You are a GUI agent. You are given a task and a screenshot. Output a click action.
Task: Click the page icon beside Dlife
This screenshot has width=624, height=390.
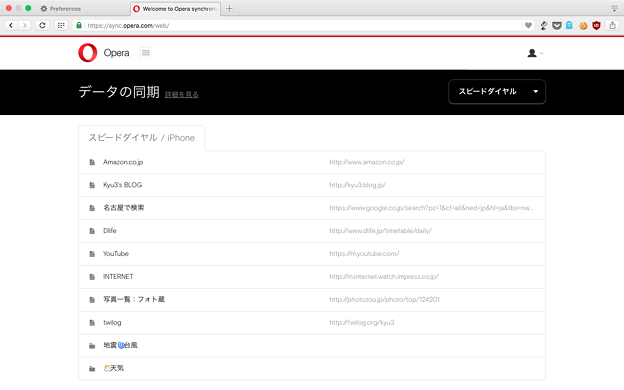coord(92,231)
